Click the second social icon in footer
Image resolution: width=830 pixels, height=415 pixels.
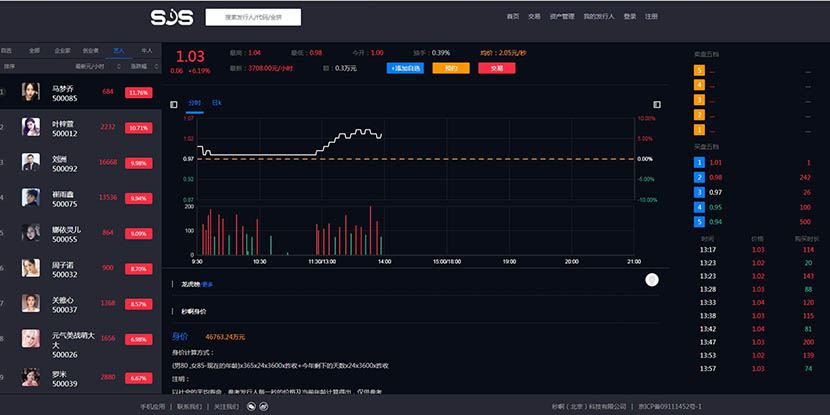(264, 407)
